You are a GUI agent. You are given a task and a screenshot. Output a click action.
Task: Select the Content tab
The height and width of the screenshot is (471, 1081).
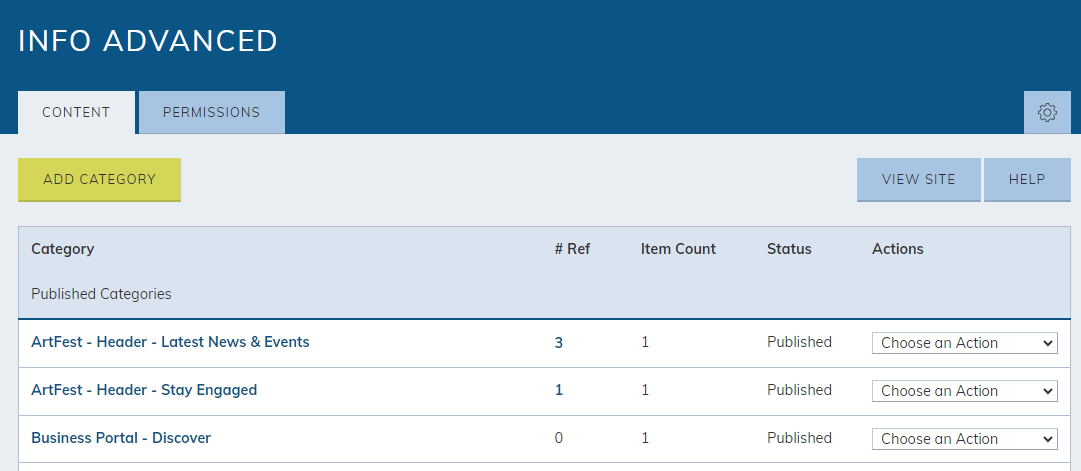77,112
